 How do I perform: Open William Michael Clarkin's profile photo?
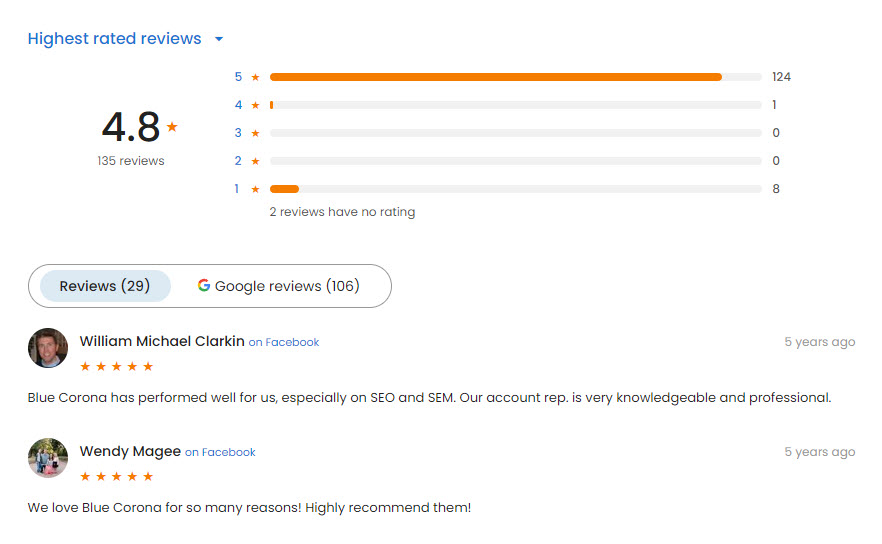pos(48,348)
